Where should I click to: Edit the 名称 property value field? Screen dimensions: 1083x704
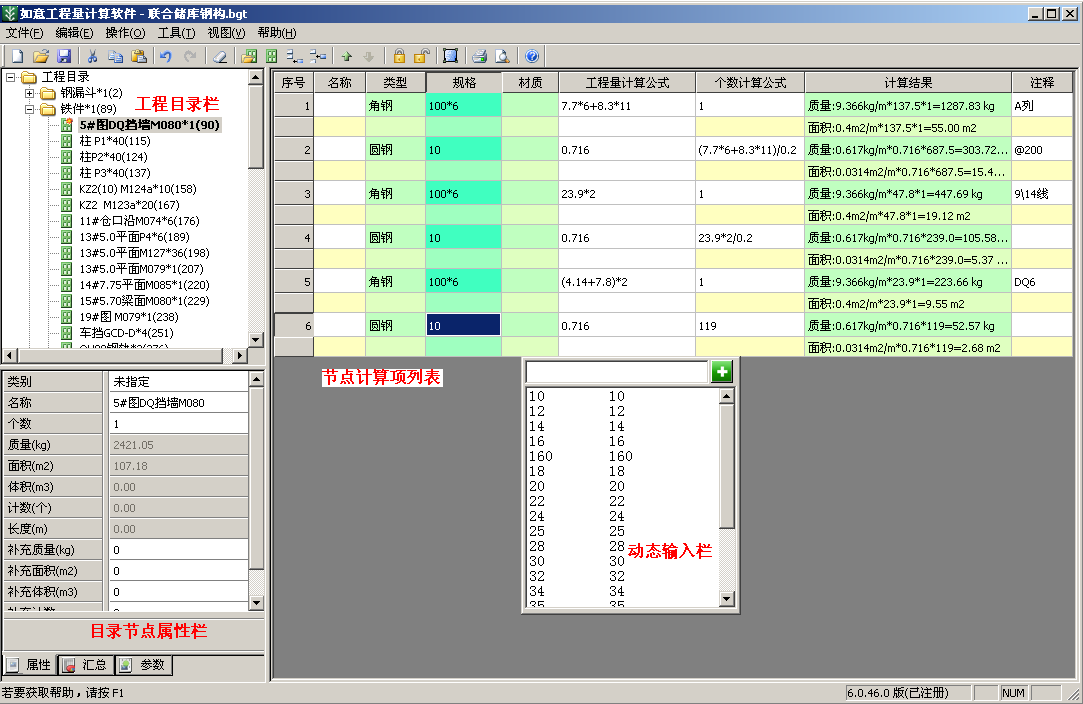(179, 403)
